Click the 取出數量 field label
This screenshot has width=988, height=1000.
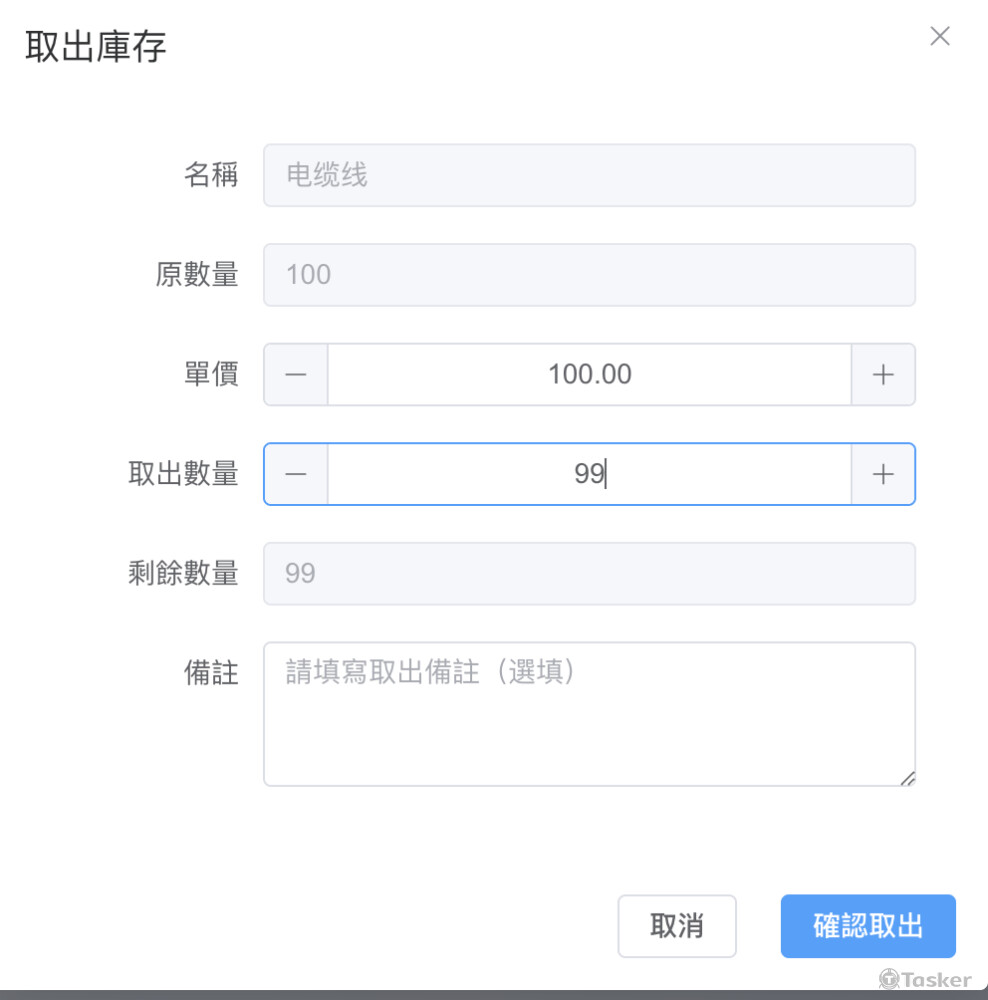pyautogui.click(x=183, y=474)
